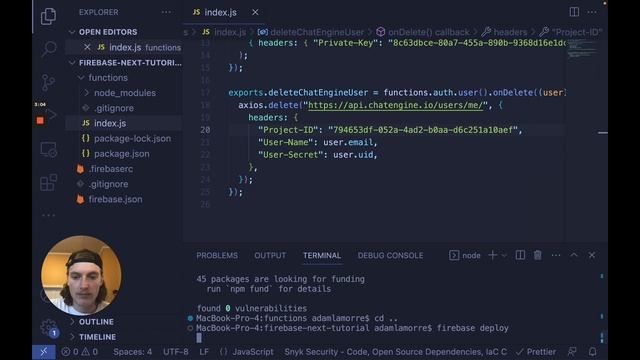This screenshot has width=640, height=360.
Task: Open the Source Control view
Action: point(48,83)
